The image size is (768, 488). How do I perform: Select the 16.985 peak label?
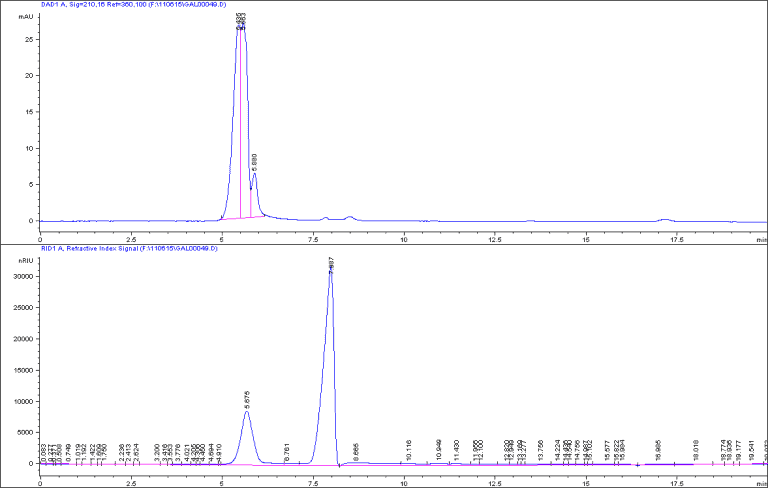[x=658, y=449]
